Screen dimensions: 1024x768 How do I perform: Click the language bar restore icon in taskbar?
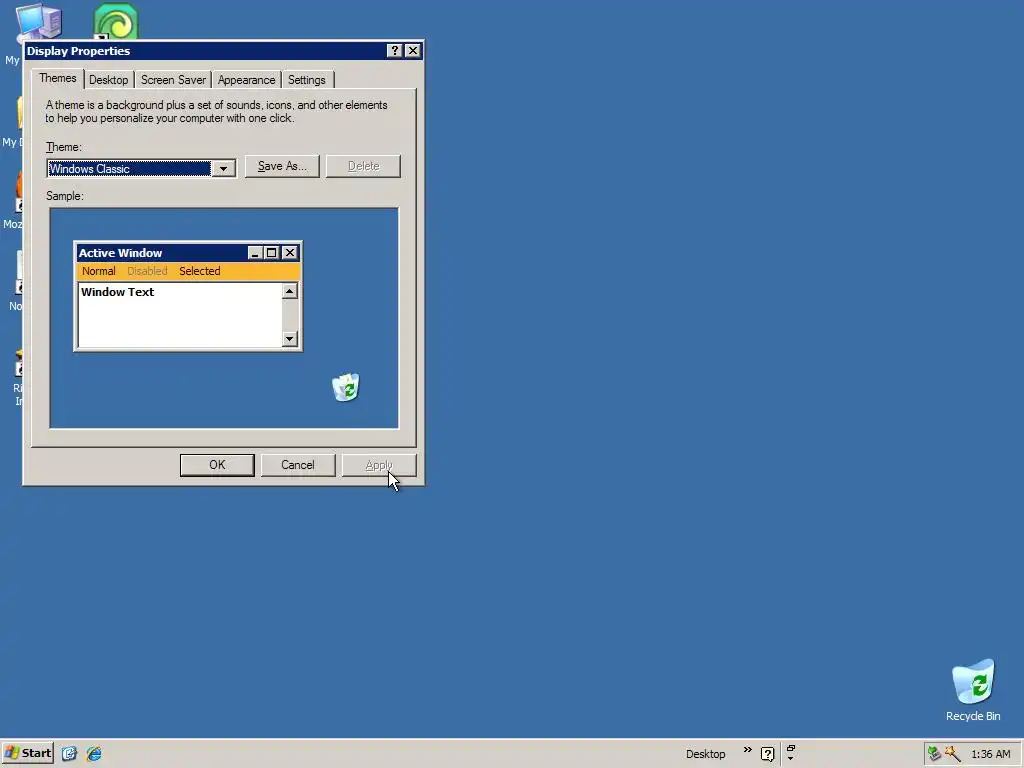point(790,748)
